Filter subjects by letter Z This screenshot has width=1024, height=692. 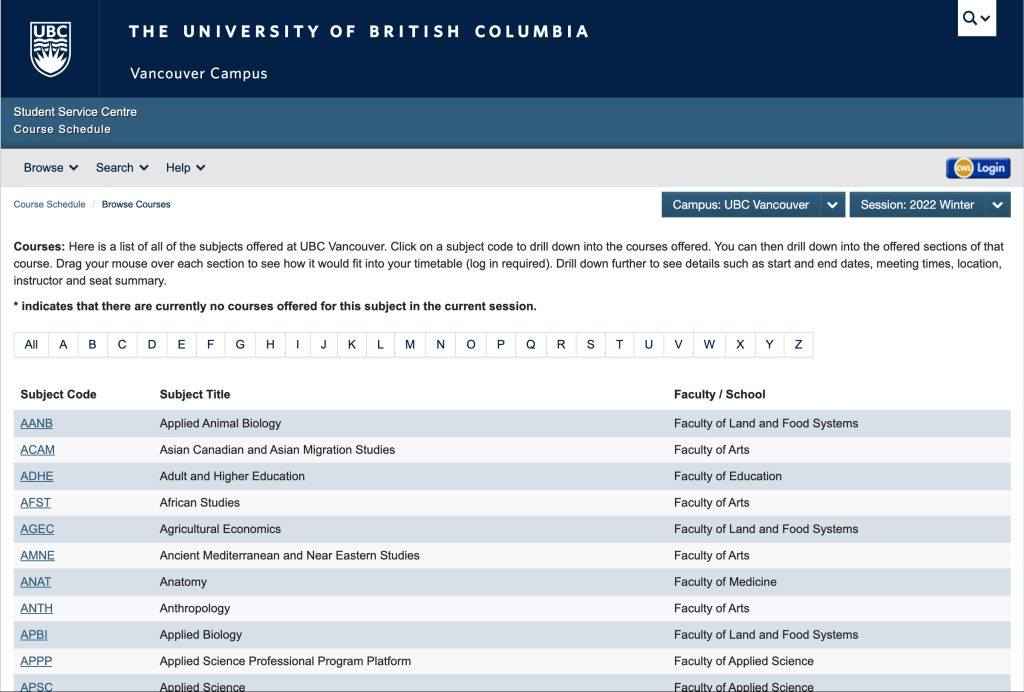tap(798, 345)
